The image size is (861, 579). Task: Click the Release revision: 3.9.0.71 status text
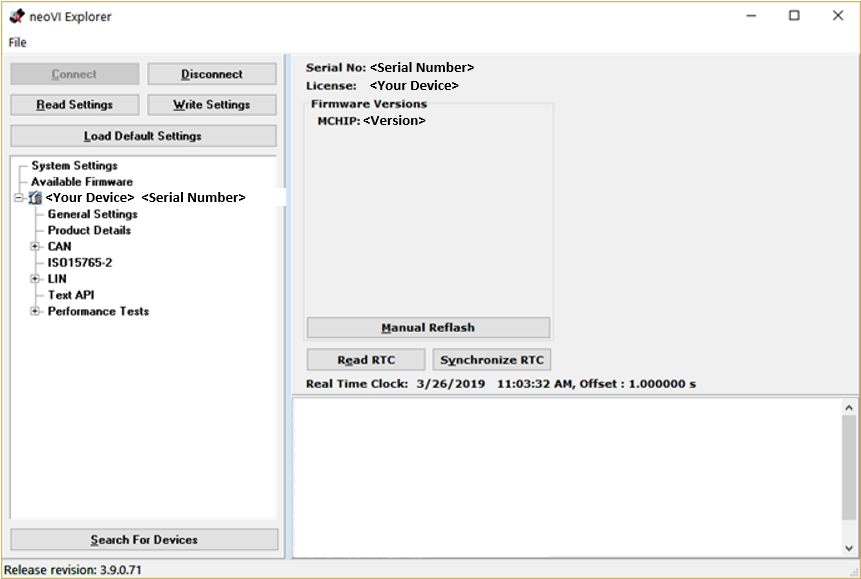(72, 570)
